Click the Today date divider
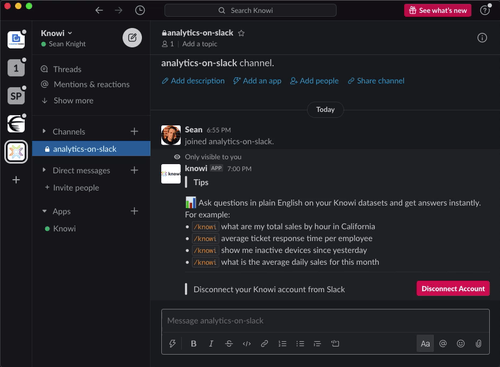 pos(325,110)
